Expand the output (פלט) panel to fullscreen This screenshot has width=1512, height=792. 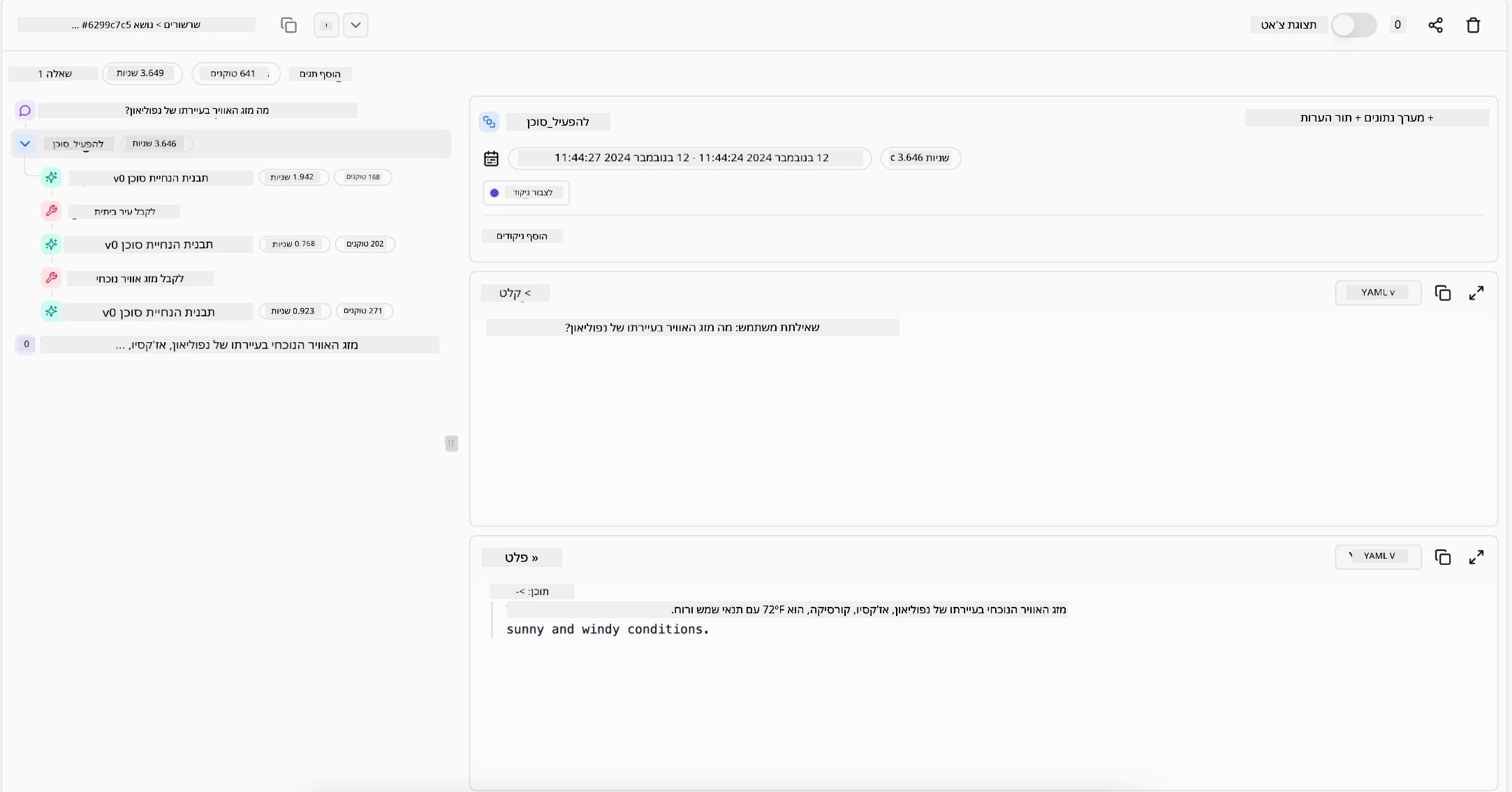1476,557
